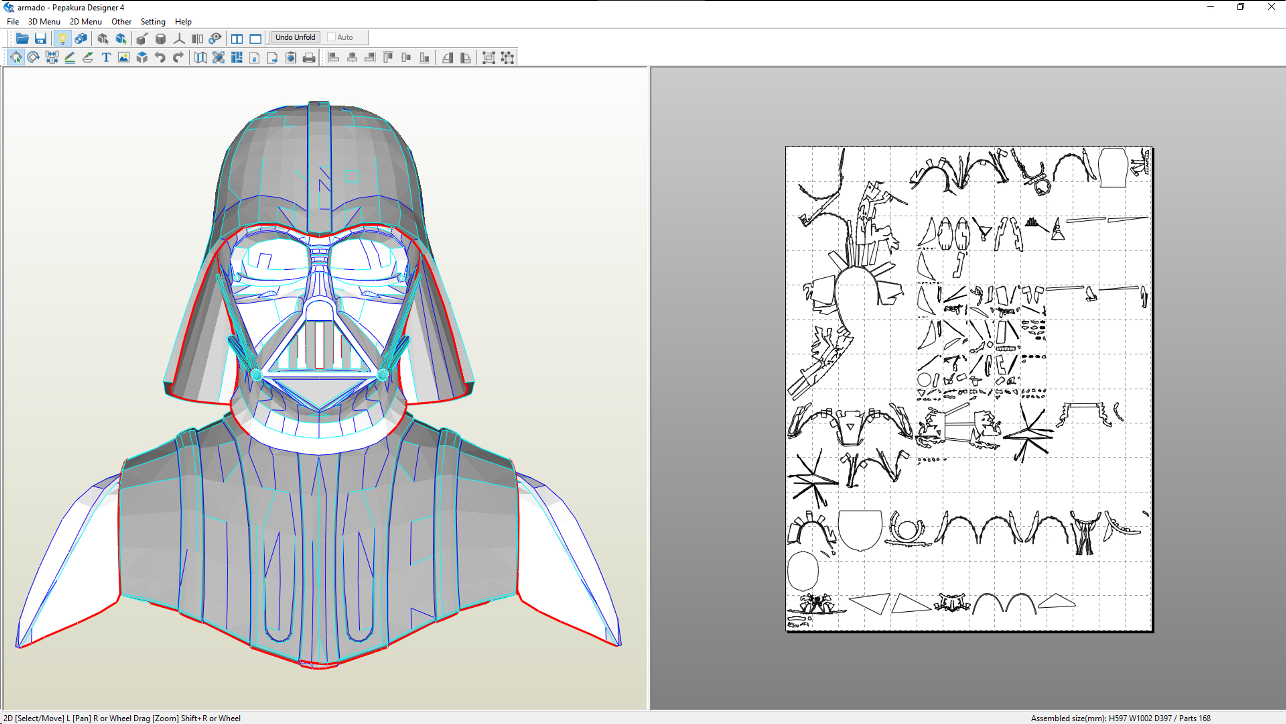Click the align top icon
The image size is (1286, 724).
click(x=387, y=57)
